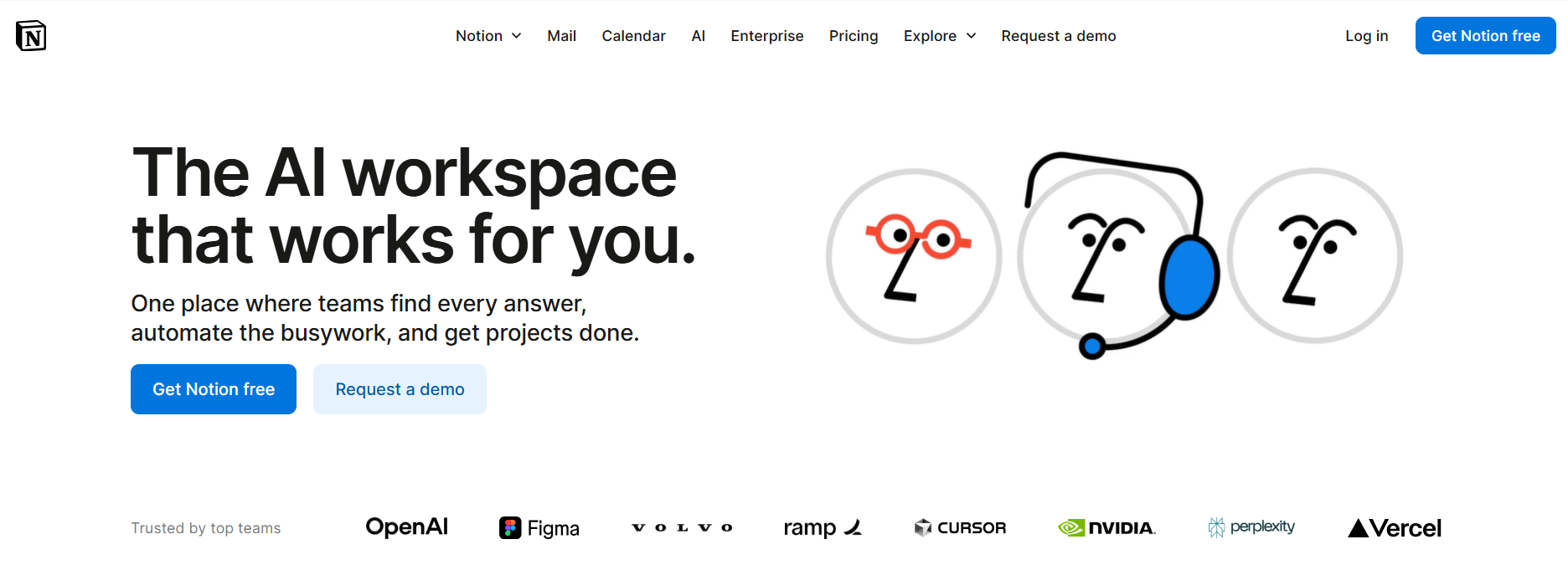The image size is (1568, 565).
Task: Go to the AI nav item
Action: [699, 36]
